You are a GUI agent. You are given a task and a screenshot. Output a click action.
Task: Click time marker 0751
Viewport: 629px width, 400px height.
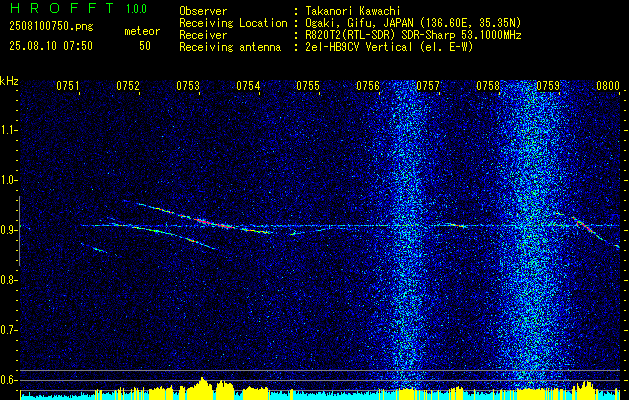click(x=67, y=86)
